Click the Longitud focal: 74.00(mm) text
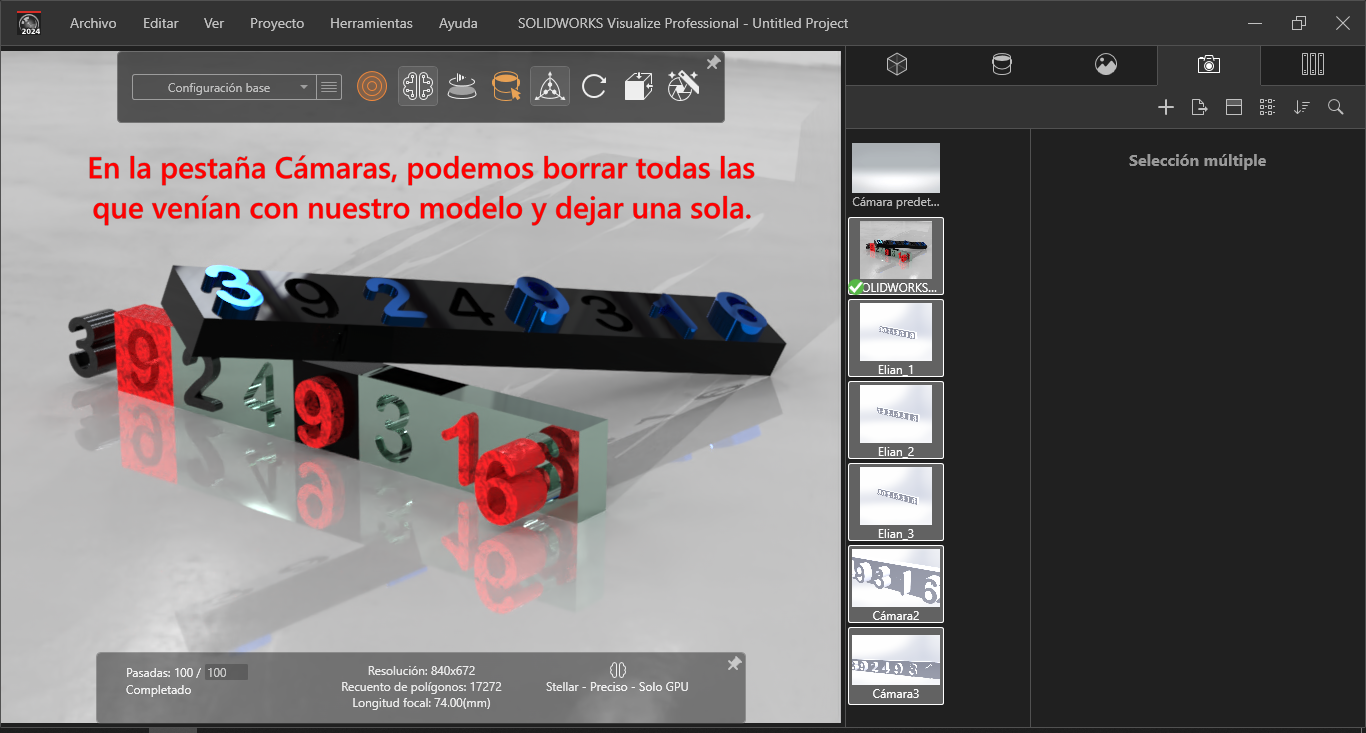The height and width of the screenshot is (733, 1366). [x=421, y=703]
